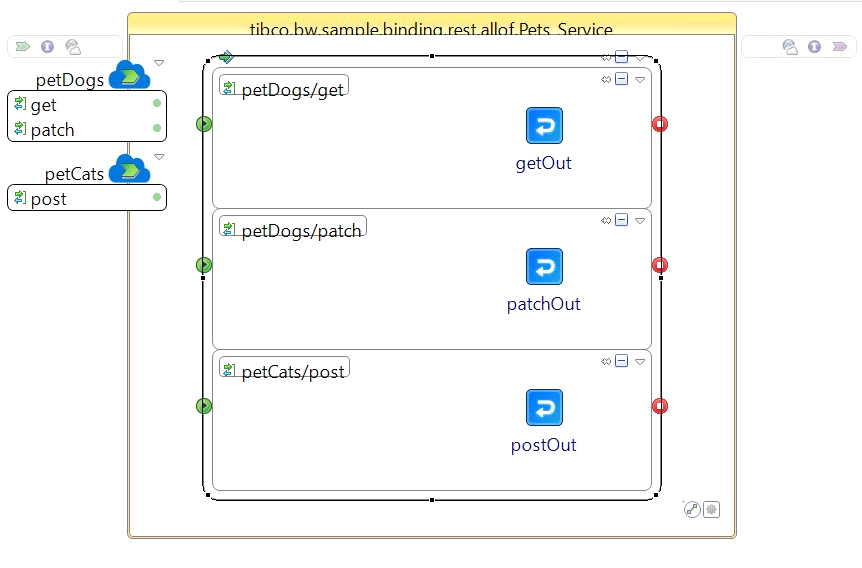Screen dimensions: 862x568
Task: Select the get operation under petDogs
Action: coord(87,104)
